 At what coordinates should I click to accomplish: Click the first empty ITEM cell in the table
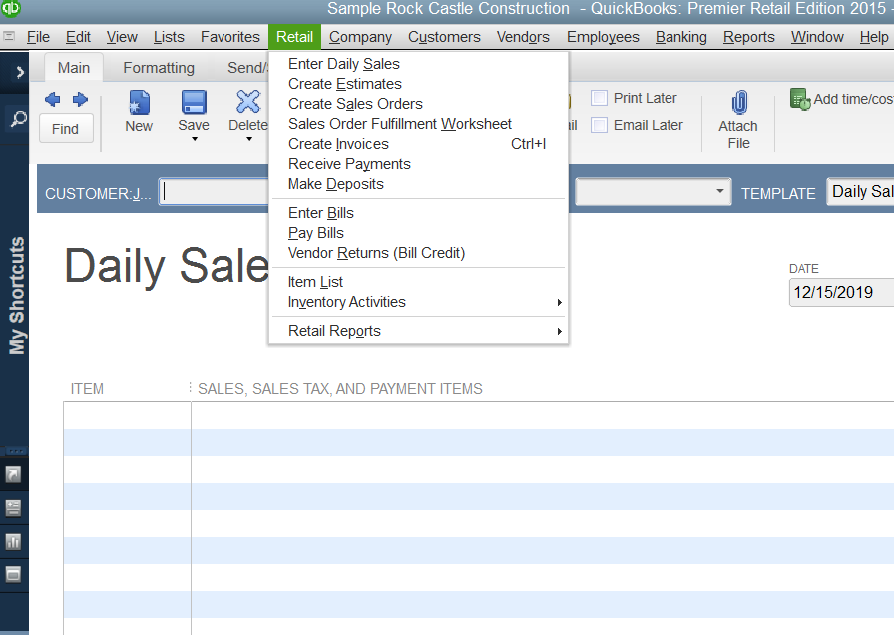tap(128, 416)
